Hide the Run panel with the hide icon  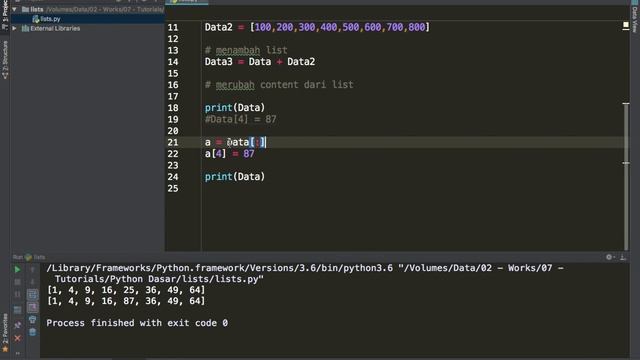[x=623, y=257]
